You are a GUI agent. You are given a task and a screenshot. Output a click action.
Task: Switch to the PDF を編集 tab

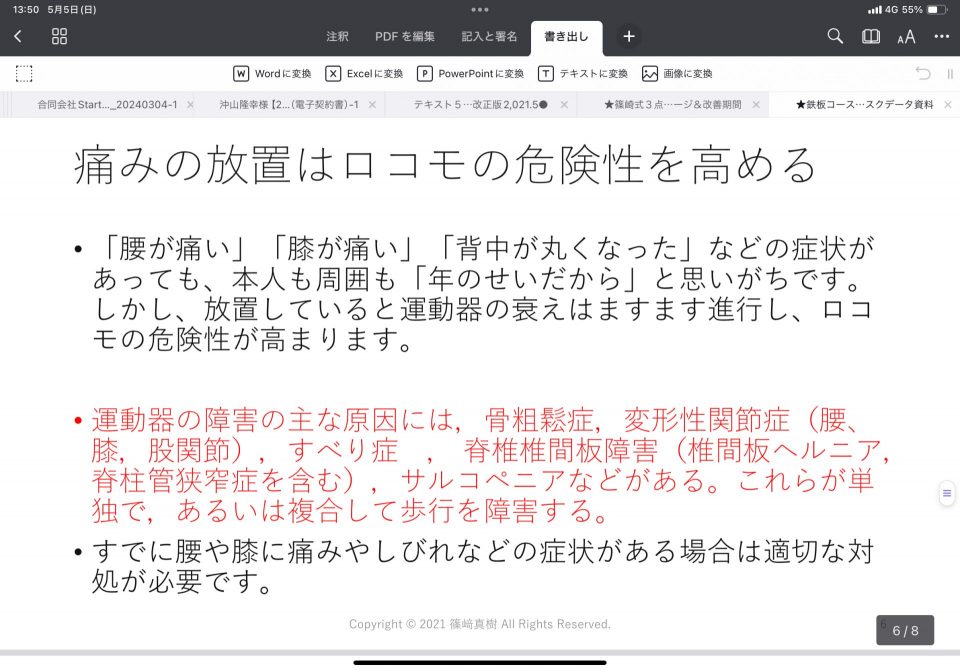(x=405, y=37)
